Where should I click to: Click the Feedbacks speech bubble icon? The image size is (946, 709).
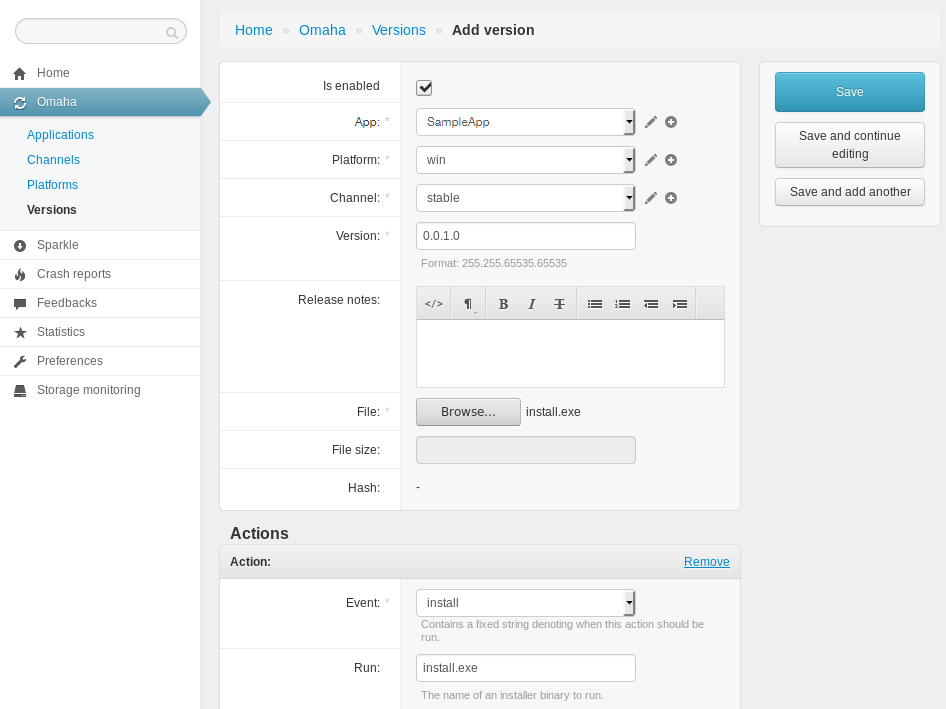tap(20, 304)
